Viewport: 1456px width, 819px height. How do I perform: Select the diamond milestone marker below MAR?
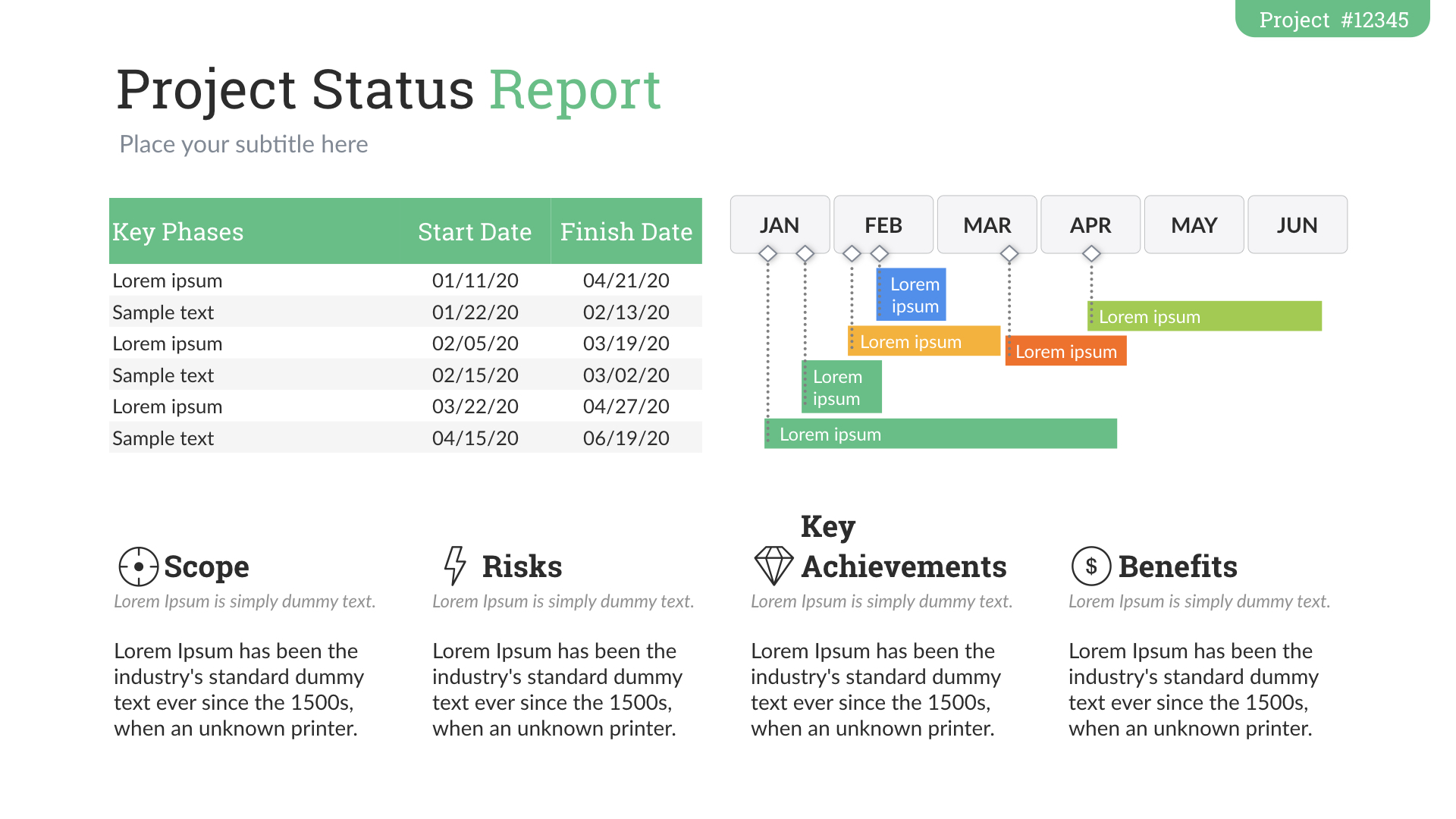tap(1009, 254)
